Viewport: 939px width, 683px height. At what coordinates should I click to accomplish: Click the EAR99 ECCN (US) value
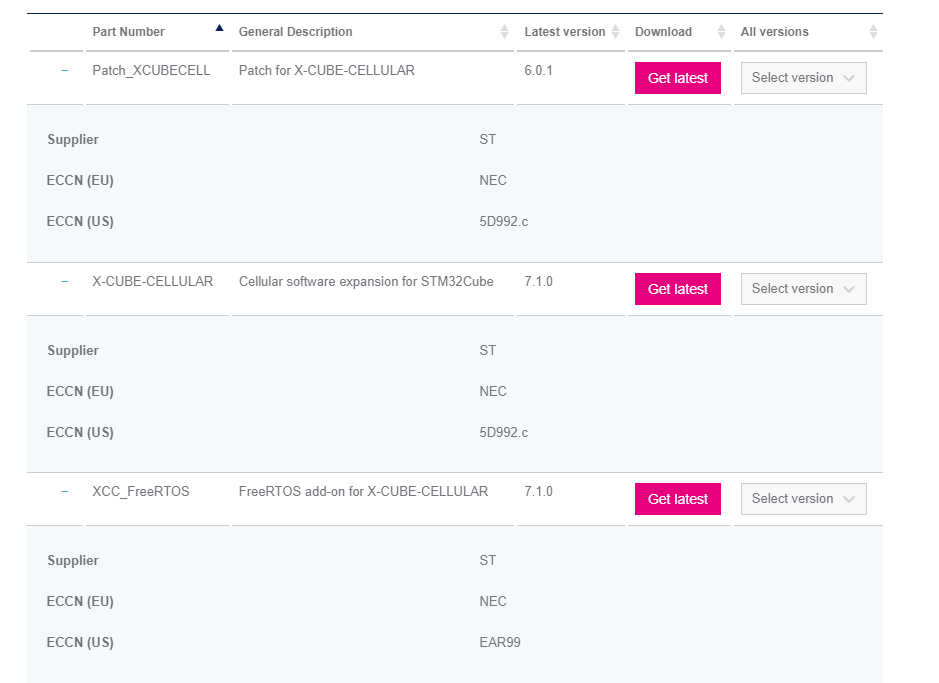(x=499, y=642)
